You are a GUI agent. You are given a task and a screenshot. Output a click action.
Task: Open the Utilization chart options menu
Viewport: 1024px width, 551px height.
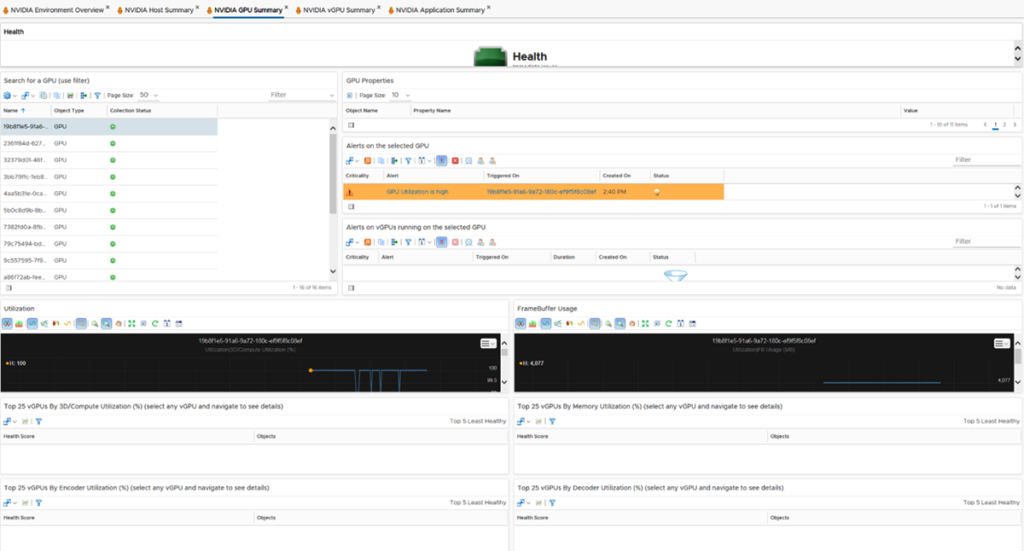pyautogui.click(x=488, y=343)
